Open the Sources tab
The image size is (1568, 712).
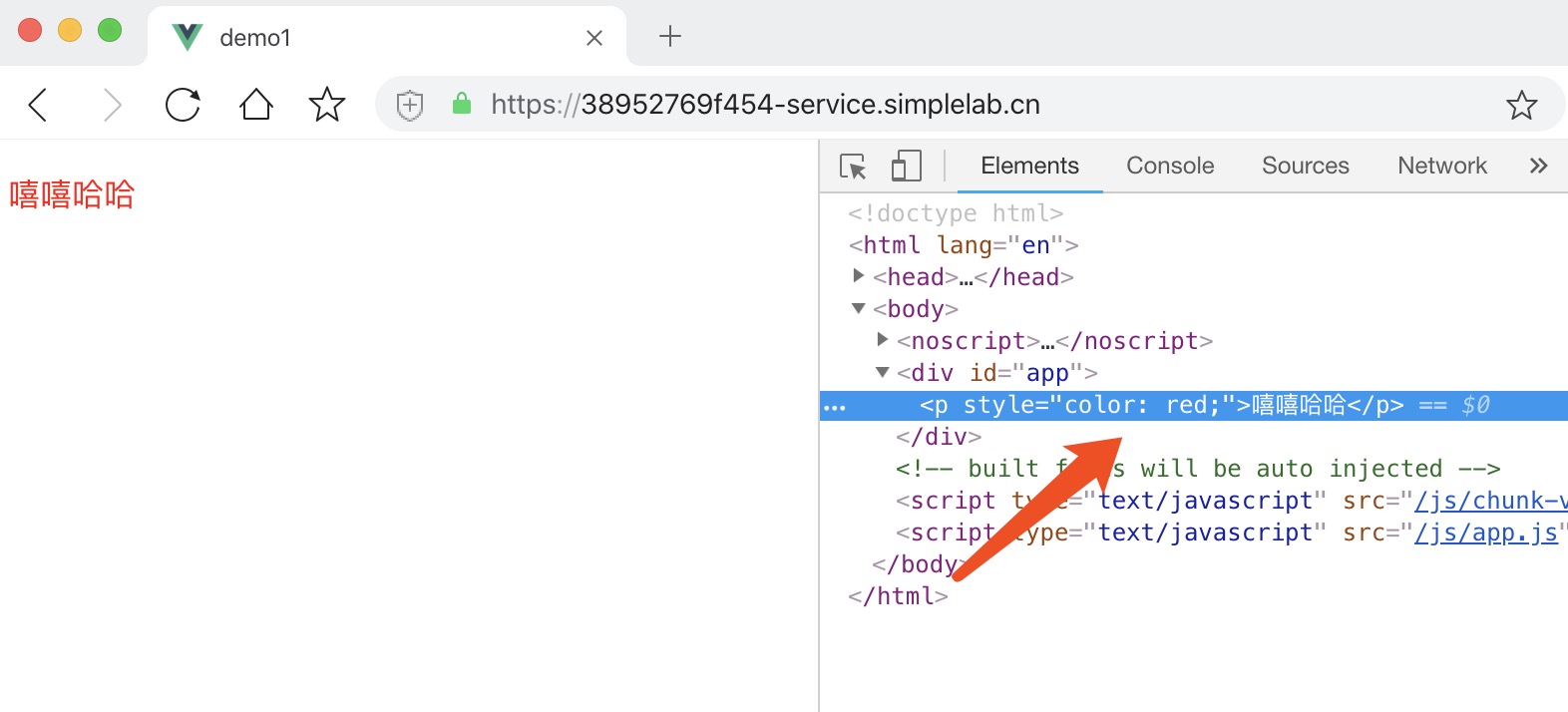click(1305, 167)
